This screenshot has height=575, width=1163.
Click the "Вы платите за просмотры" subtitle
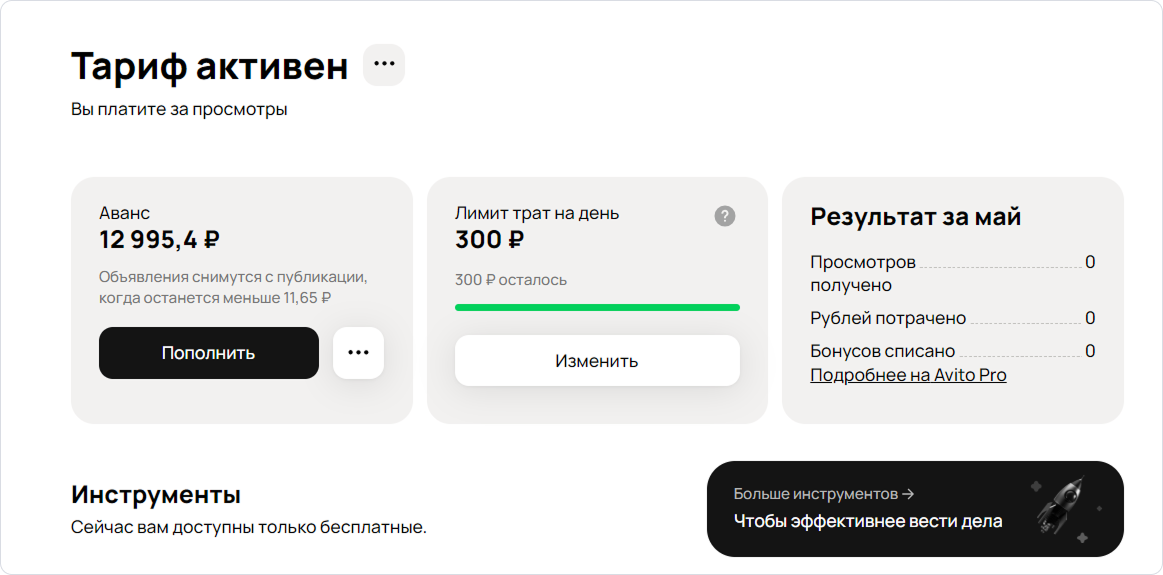coord(179,109)
